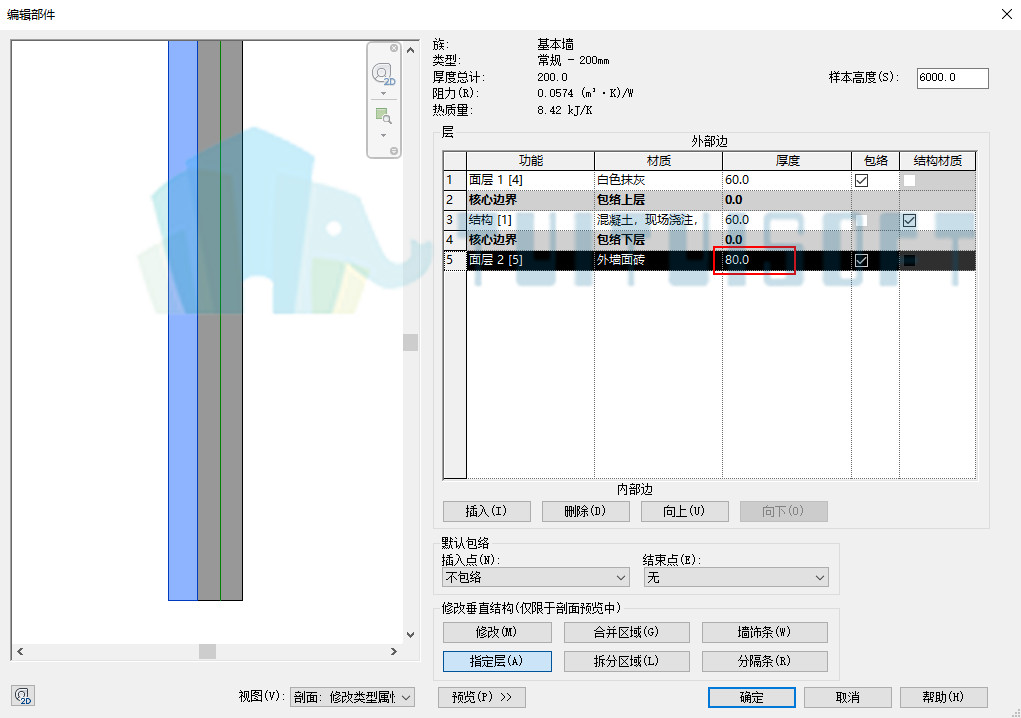This screenshot has width=1021, height=718.
Task: Click the preview horizontal scrollbar right arrow
Action: click(x=393, y=651)
